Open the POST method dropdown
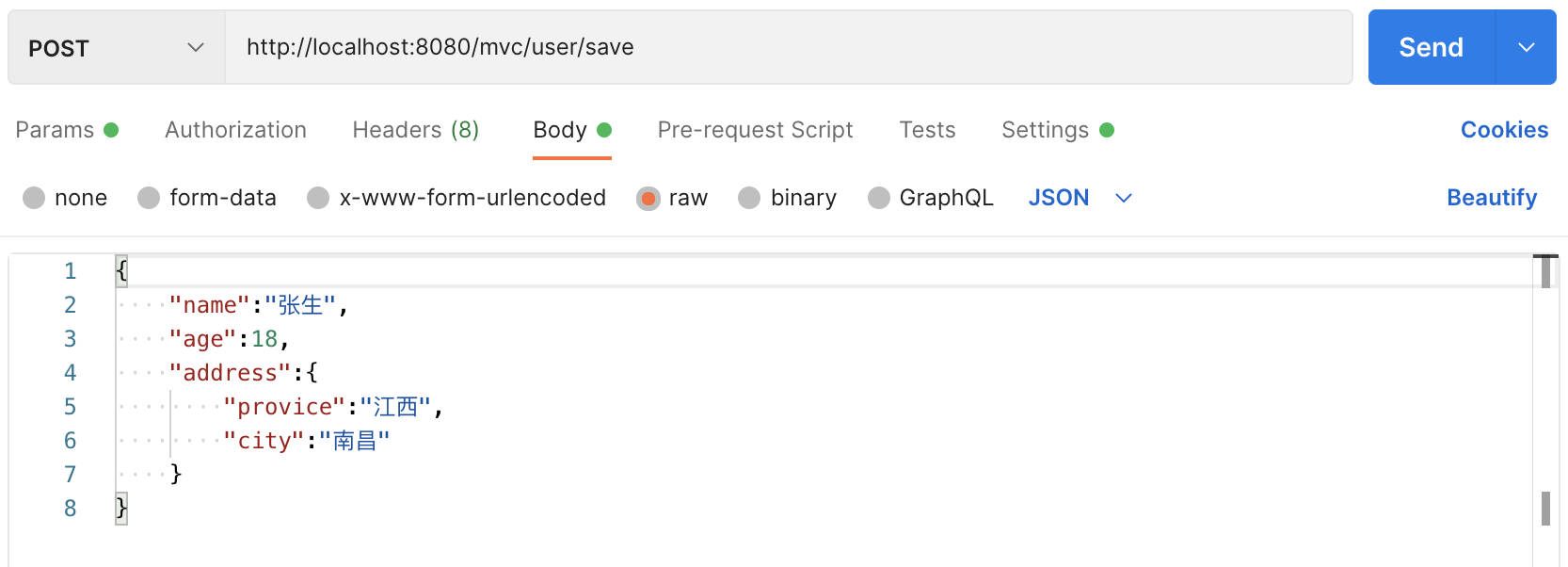The image size is (1568, 567). [x=116, y=47]
